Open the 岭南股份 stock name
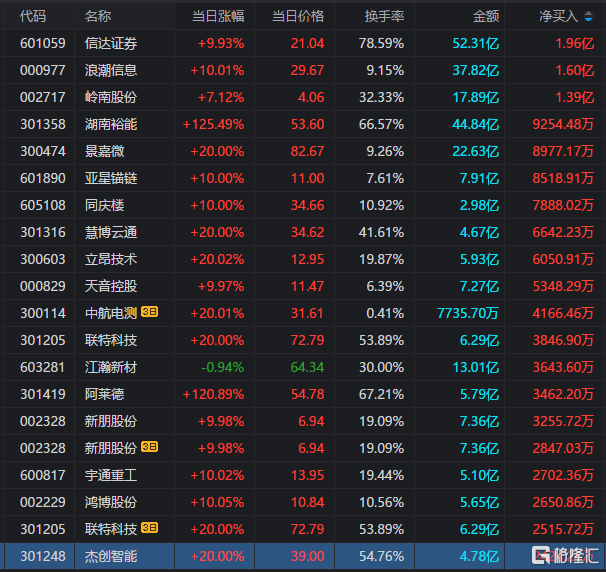This screenshot has width=606, height=572. (111, 97)
